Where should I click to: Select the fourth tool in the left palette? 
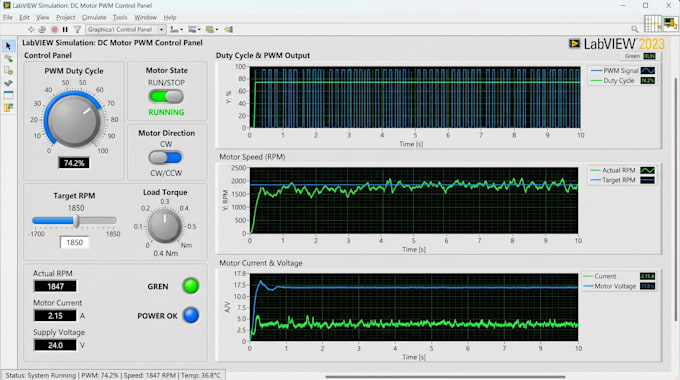pos(8,83)
